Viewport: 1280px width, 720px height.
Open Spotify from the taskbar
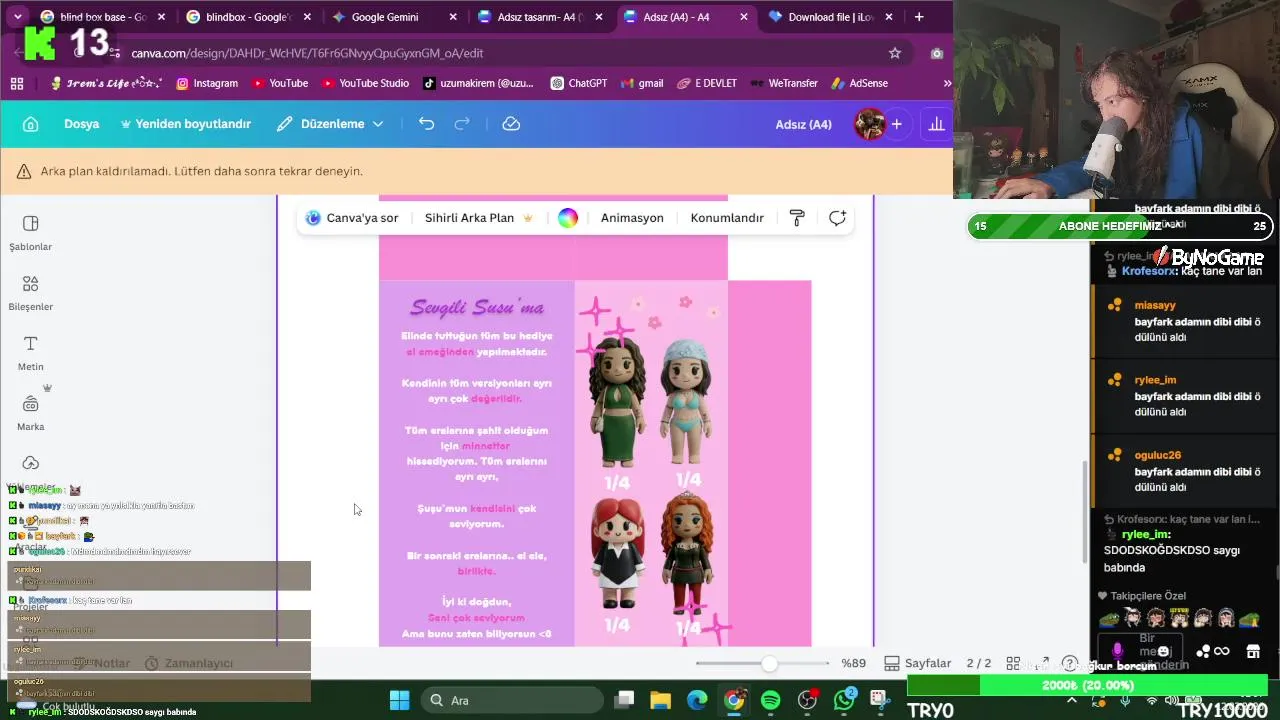point(770,700)
